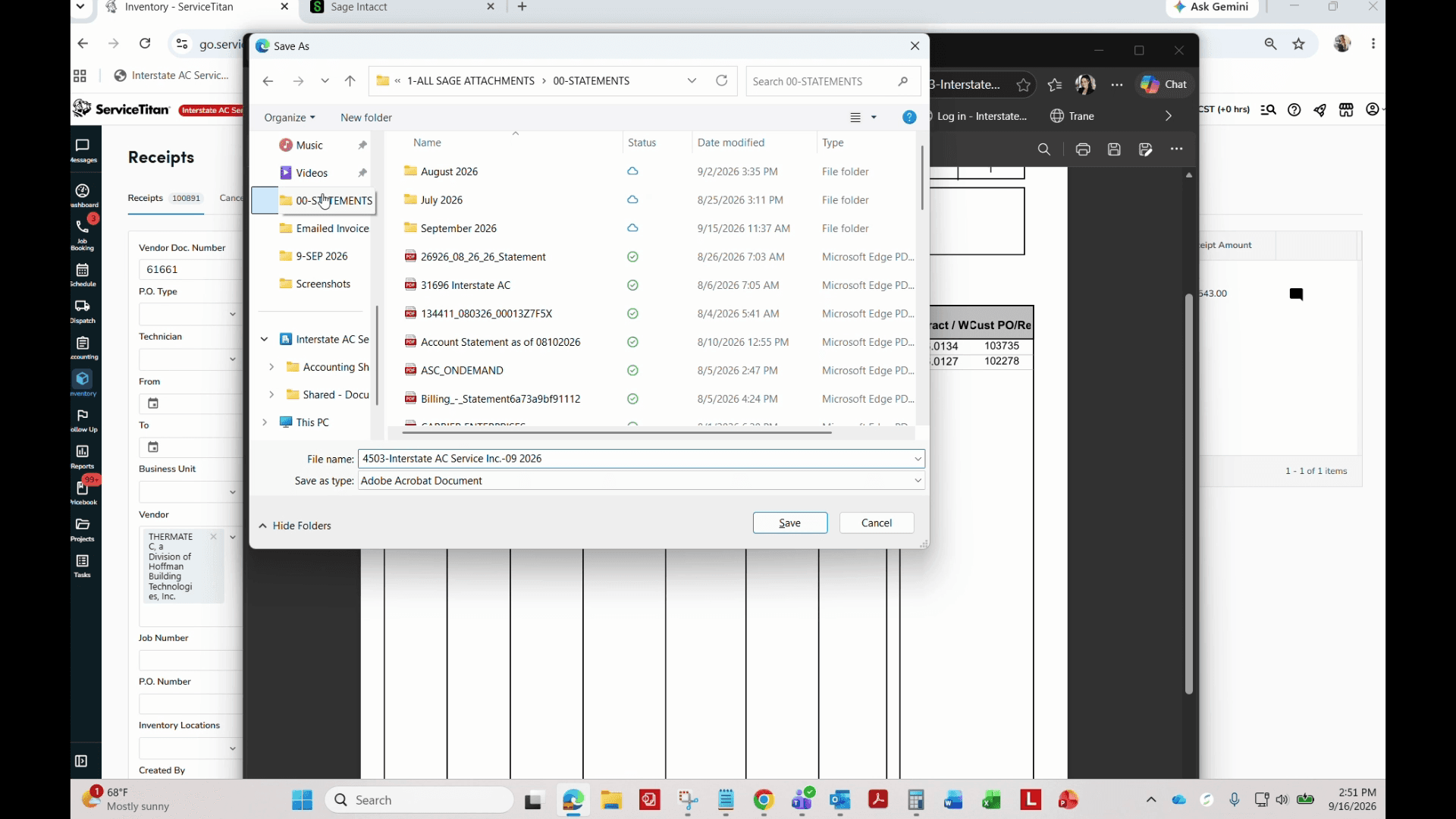The width and height of the screenshot is (1456, 819).
Task: Change view layout in Save As dialog
Action: point(863,118)
